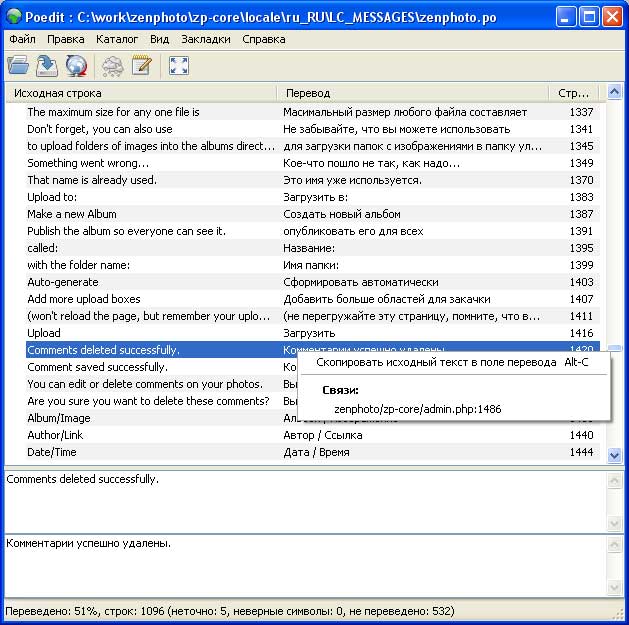Sort by the Стр... column header
The height and width of the screenshot is (625, 629).
[573, 93]
